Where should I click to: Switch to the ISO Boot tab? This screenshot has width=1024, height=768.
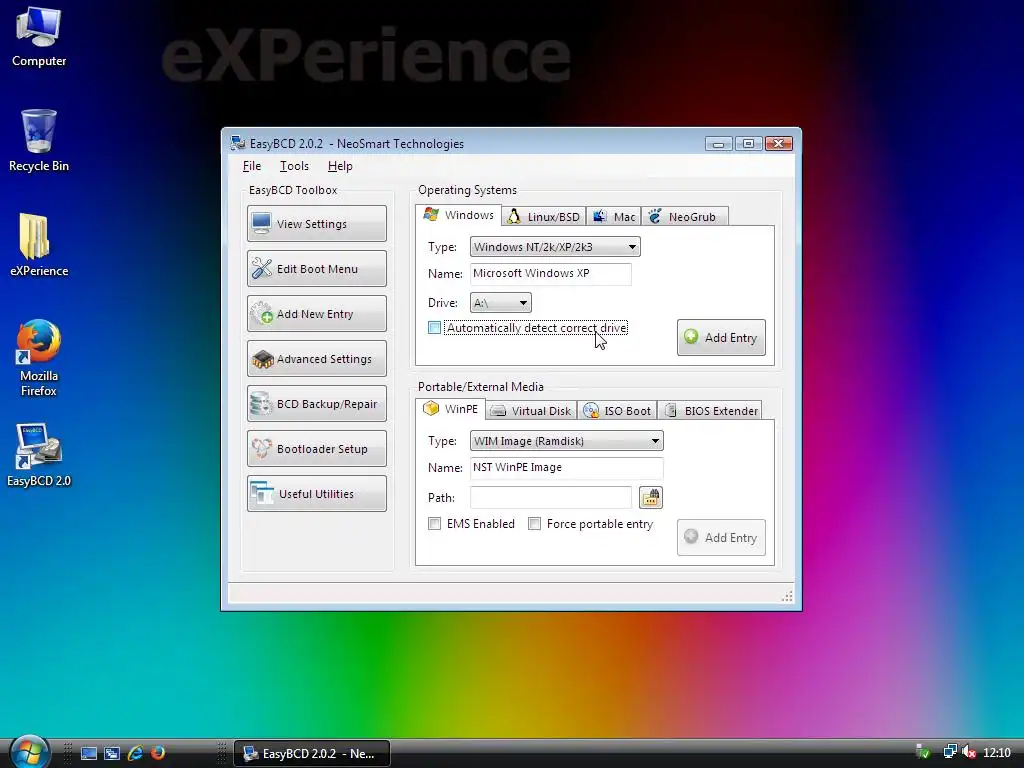(617, 411)
